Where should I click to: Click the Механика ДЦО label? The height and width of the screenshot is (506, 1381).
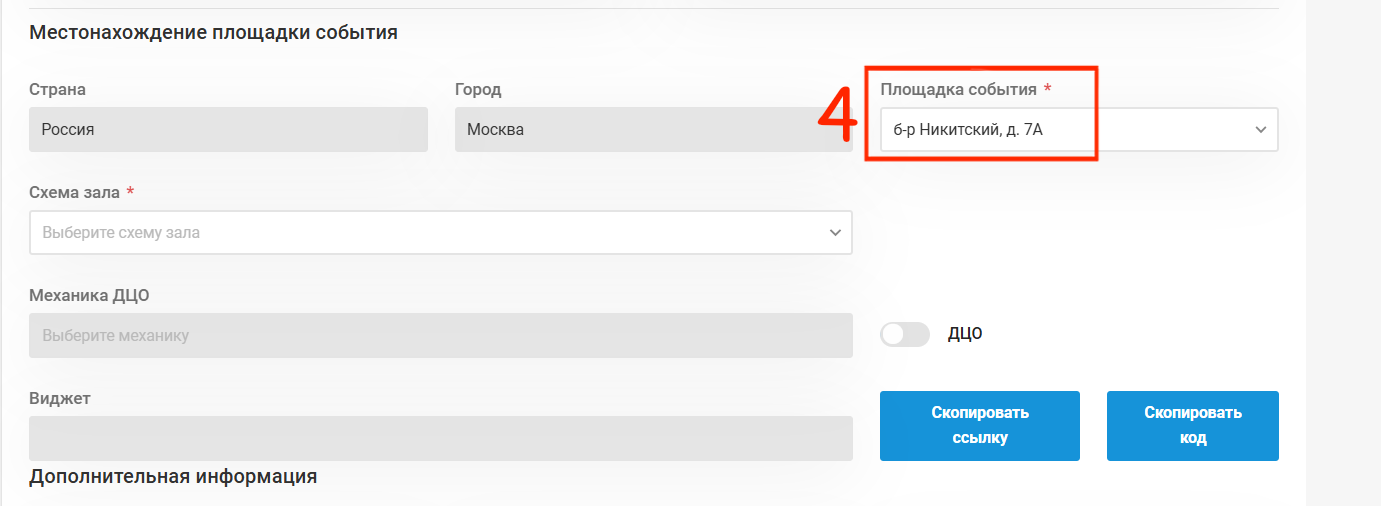(90, 295)
